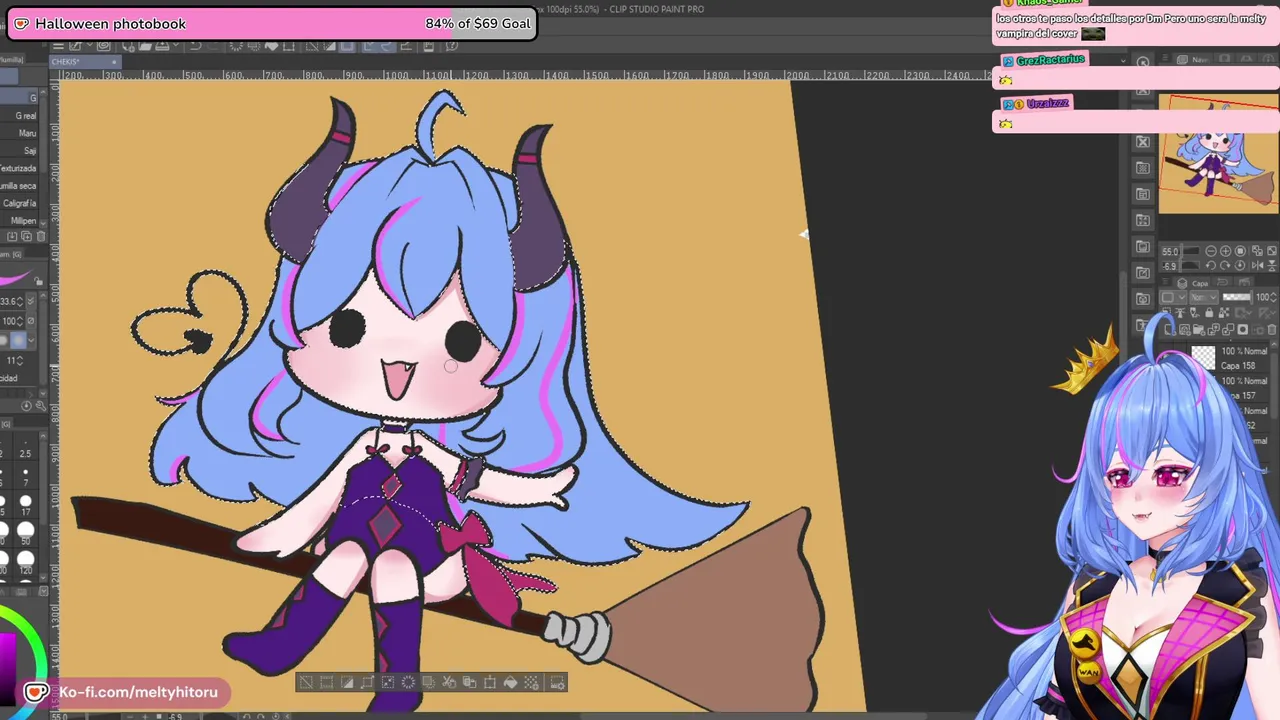Click the Undo arrow in command bar
This screenshot has width=1280, height=720.
pos(195,46)
